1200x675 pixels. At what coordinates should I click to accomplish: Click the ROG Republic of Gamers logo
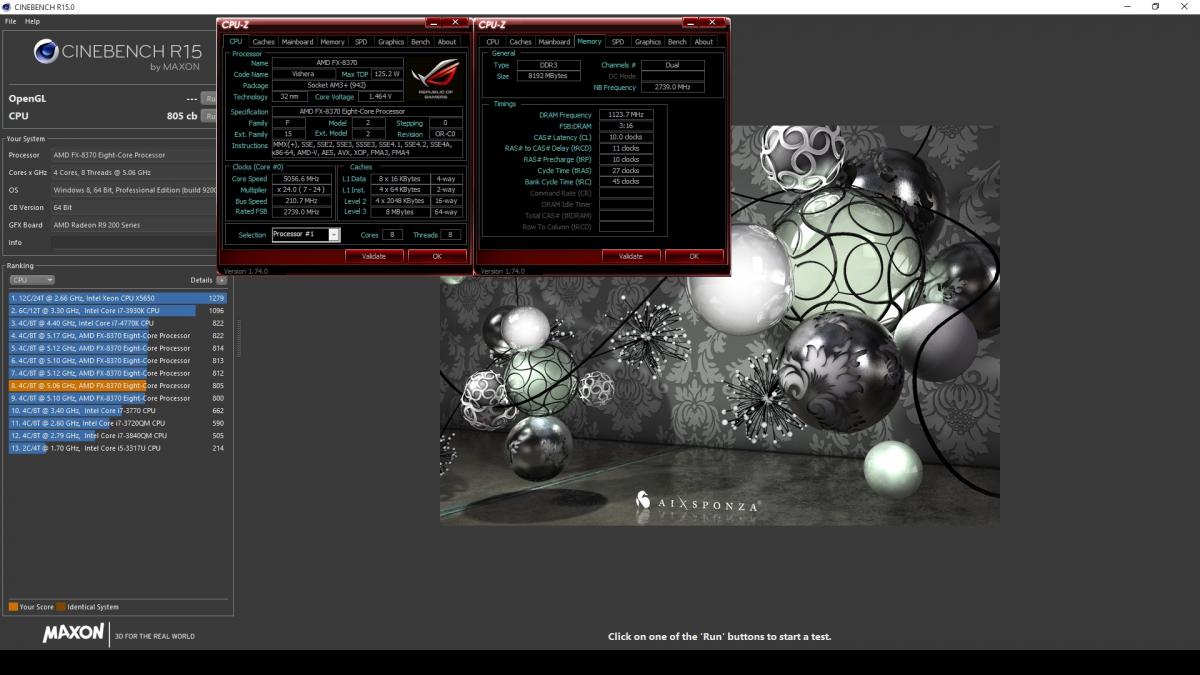point(436,79)
